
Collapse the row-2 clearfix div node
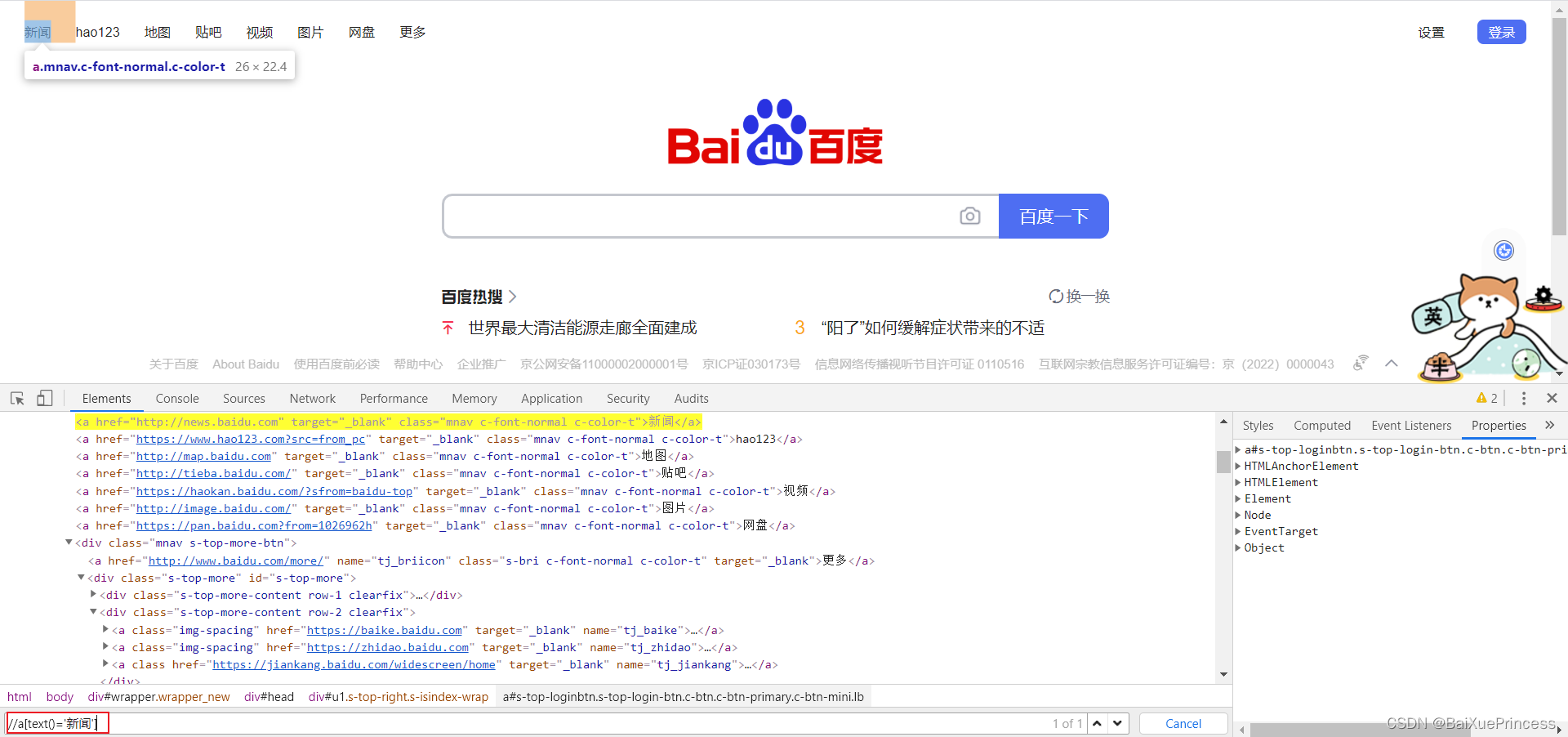click(93, 612)
